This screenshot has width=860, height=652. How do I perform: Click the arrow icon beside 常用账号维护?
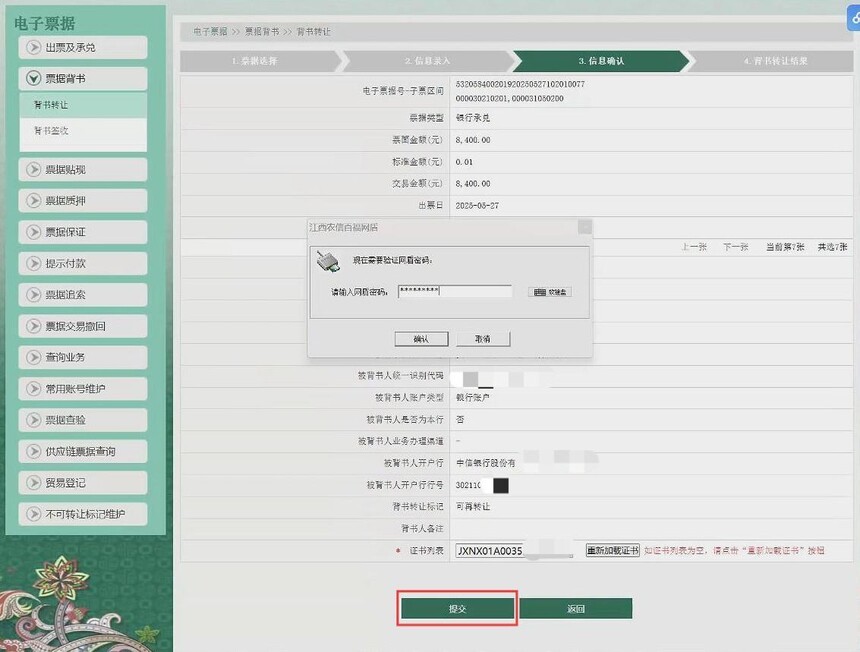tap(33, 389)
